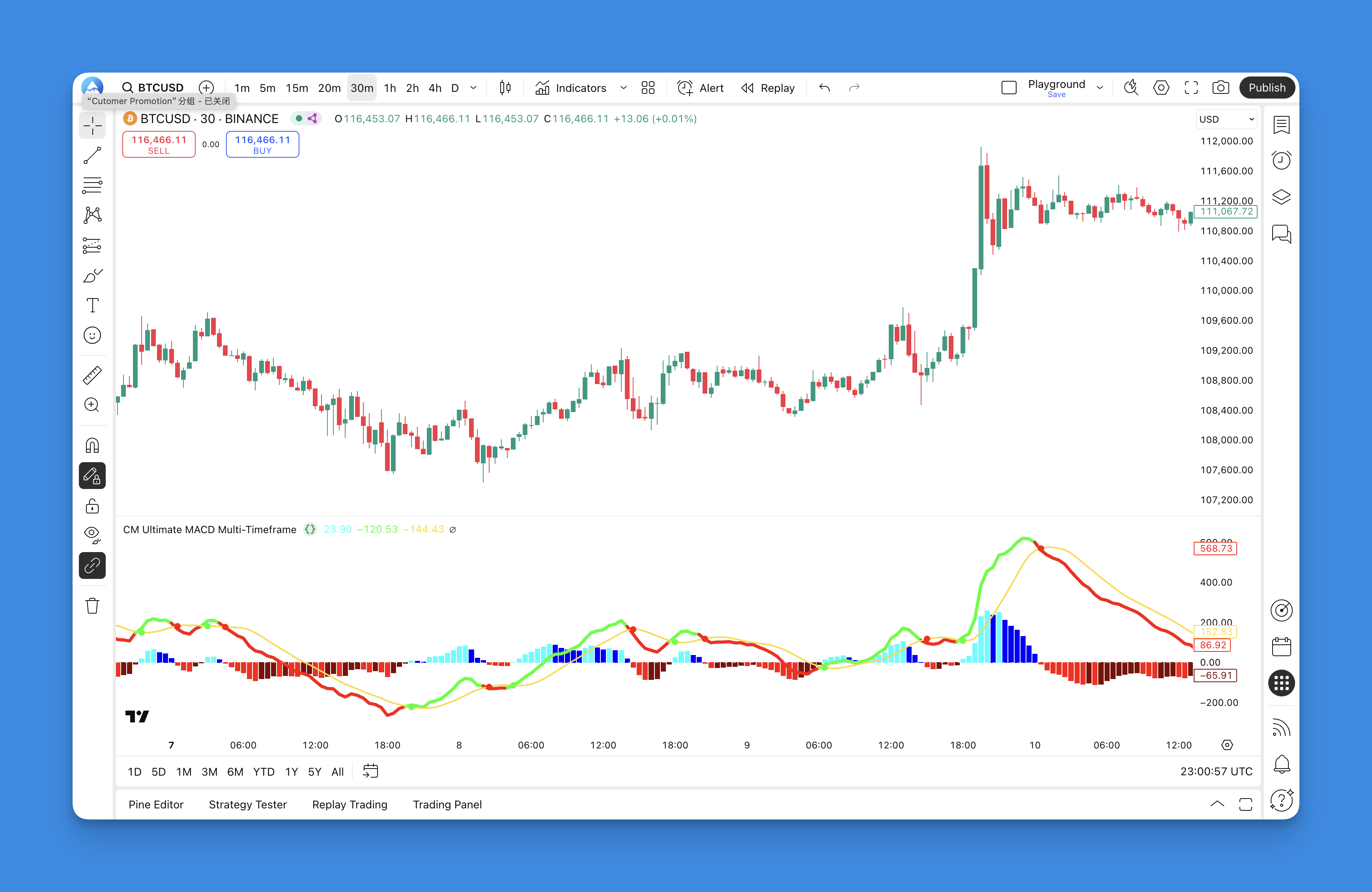Open the layout setup square icon
The image size is (1372, 892).
pos(1009,88)
